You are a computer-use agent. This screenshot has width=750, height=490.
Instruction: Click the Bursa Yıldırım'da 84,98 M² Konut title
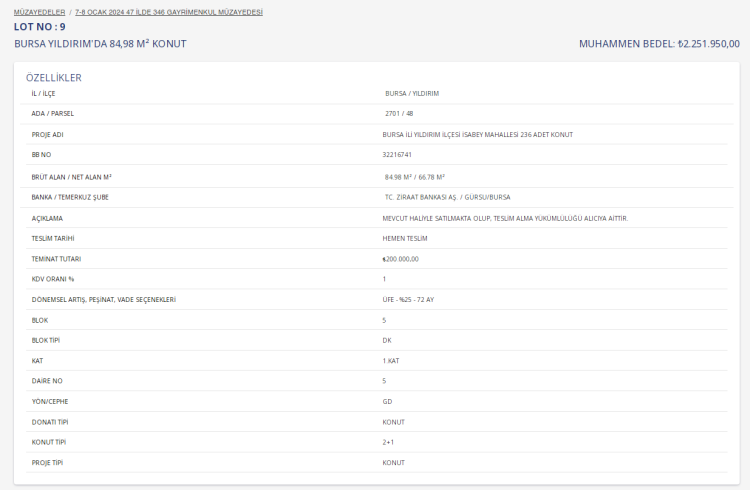100,44
